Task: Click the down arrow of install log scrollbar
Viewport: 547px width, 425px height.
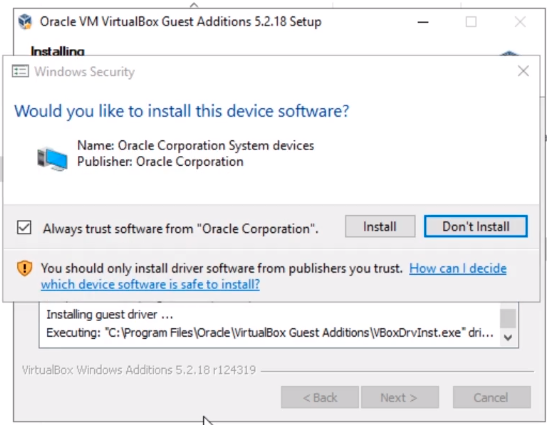Action: pyautogui.click(x=508, y=337)
